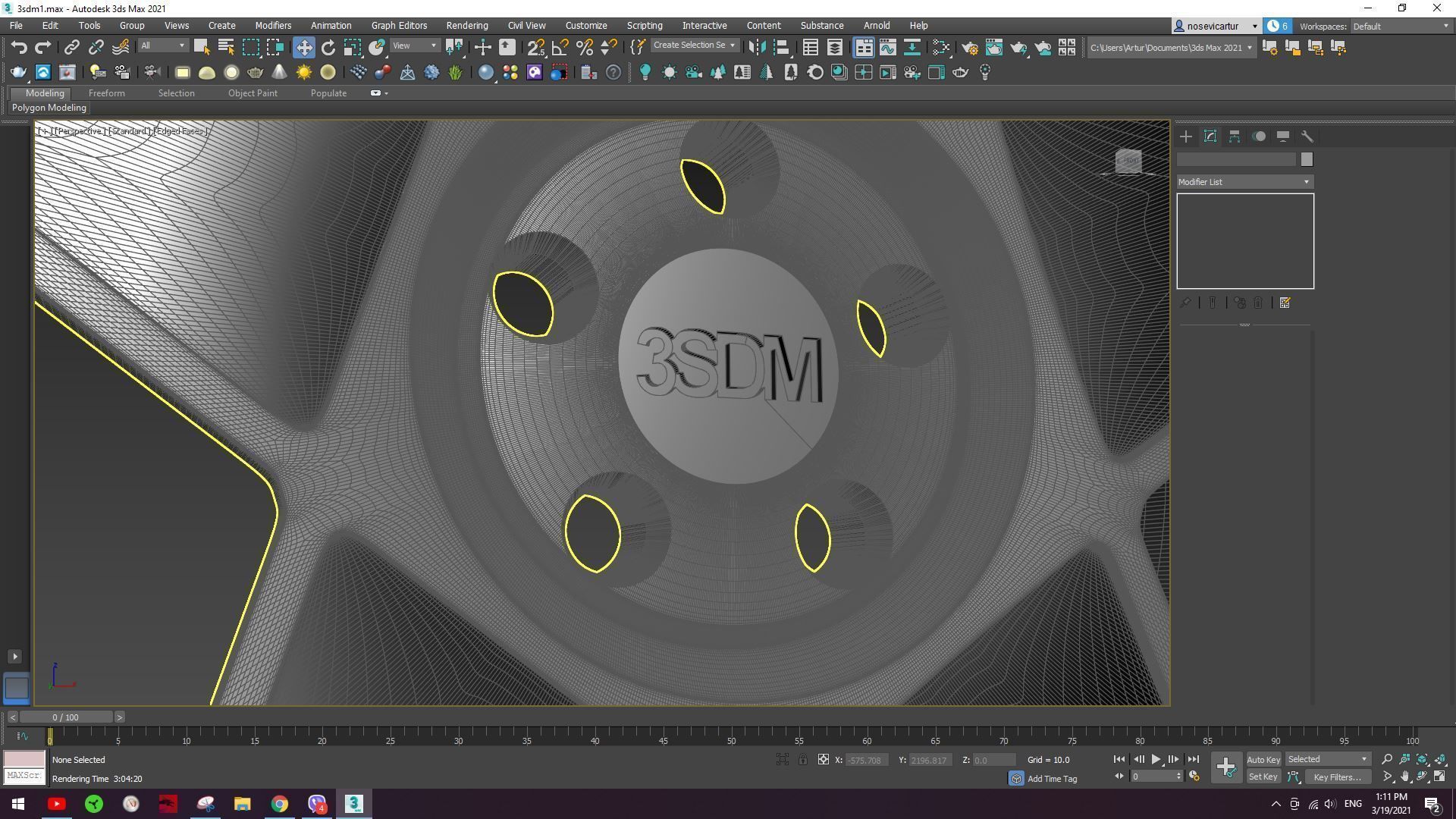Click Add Time Tag

[1052, 779]
